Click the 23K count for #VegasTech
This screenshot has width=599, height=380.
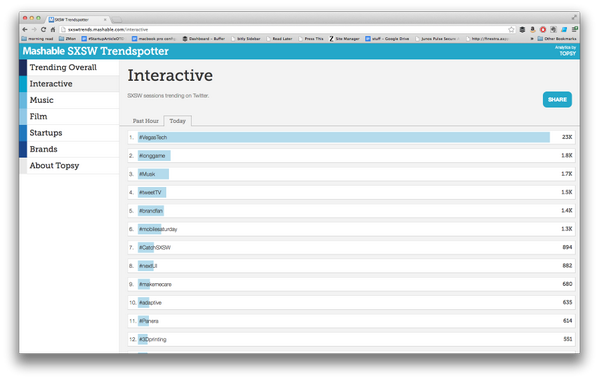(567, 137)
